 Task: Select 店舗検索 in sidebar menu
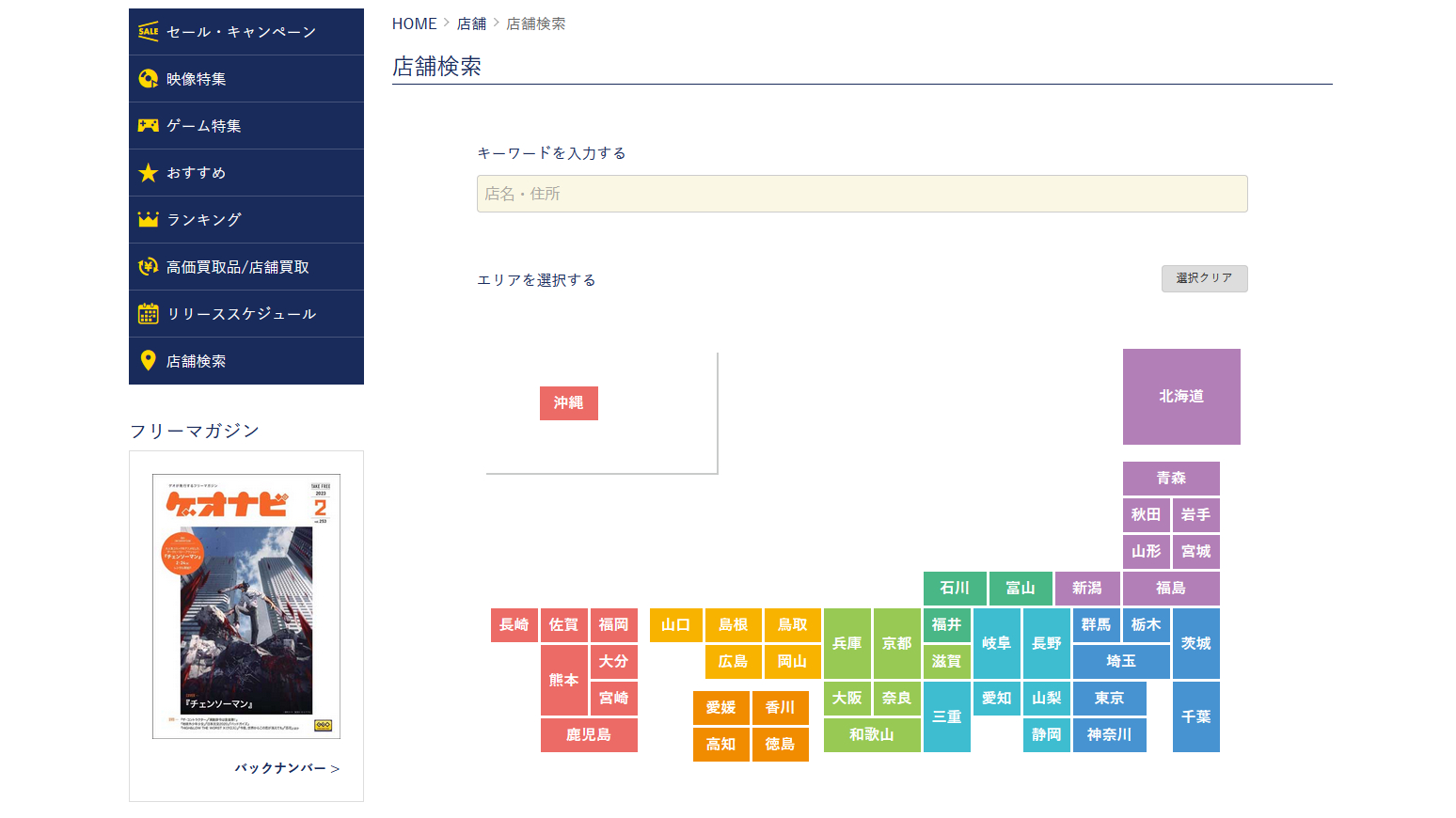coord(246,361)
